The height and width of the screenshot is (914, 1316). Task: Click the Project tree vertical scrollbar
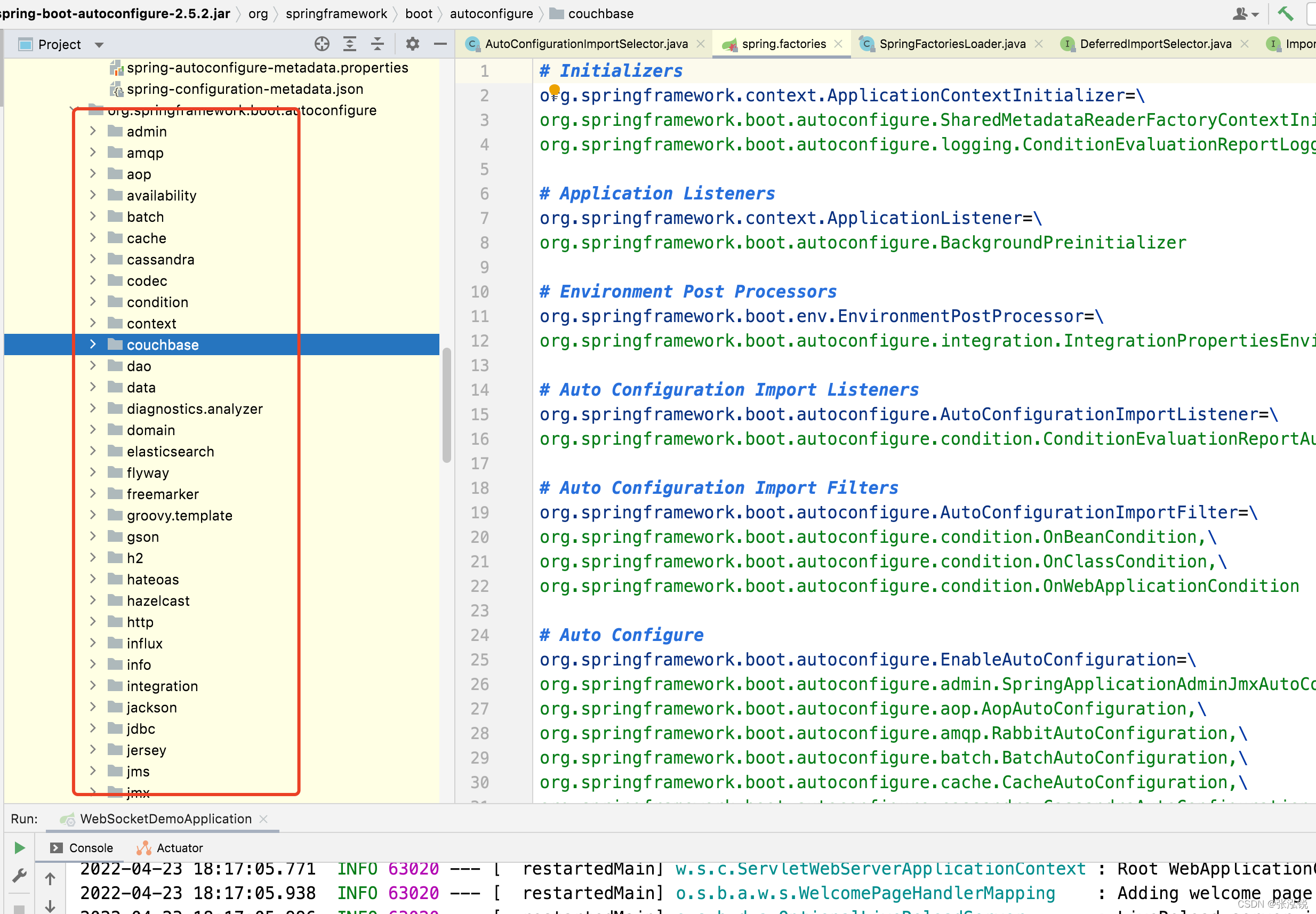pyautogui.click(x=446, y=404)
